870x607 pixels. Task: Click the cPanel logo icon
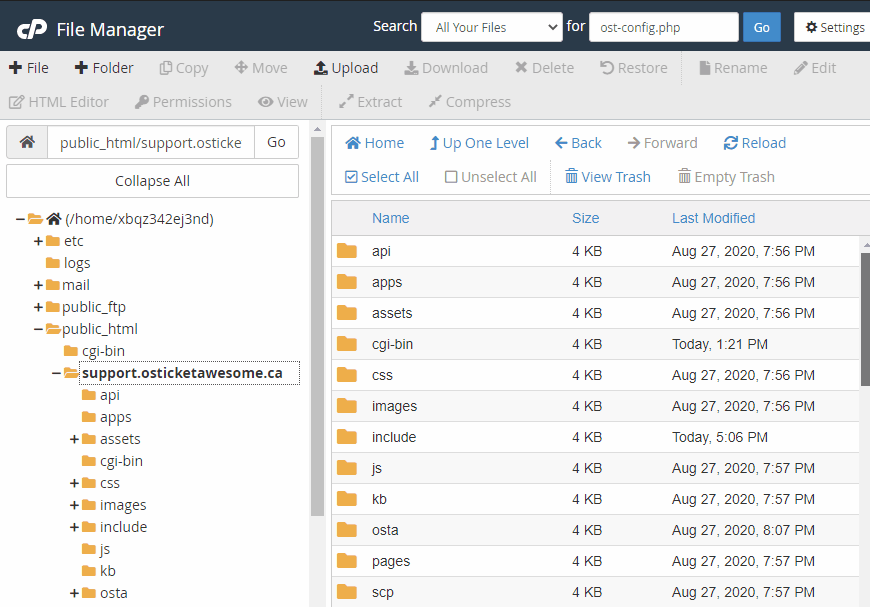pyautogui.click(x=32, y=29)
